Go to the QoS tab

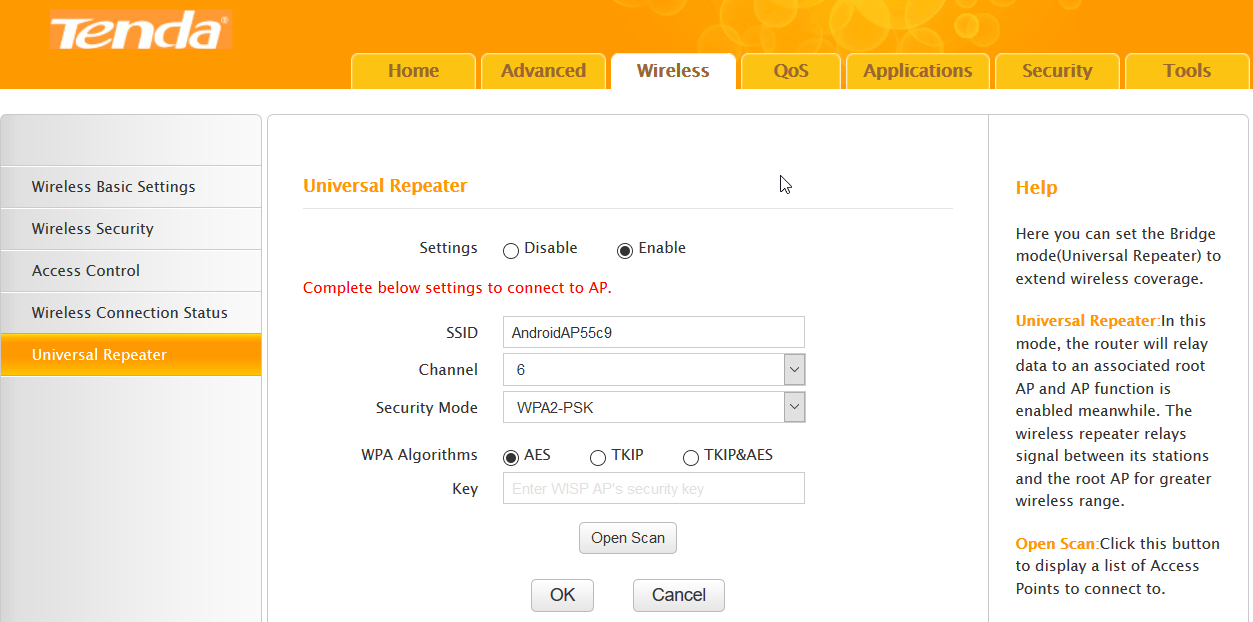[x=790, y=71]
